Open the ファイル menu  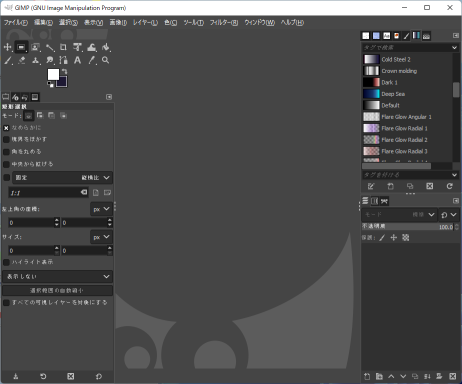[x=16, y=23]
